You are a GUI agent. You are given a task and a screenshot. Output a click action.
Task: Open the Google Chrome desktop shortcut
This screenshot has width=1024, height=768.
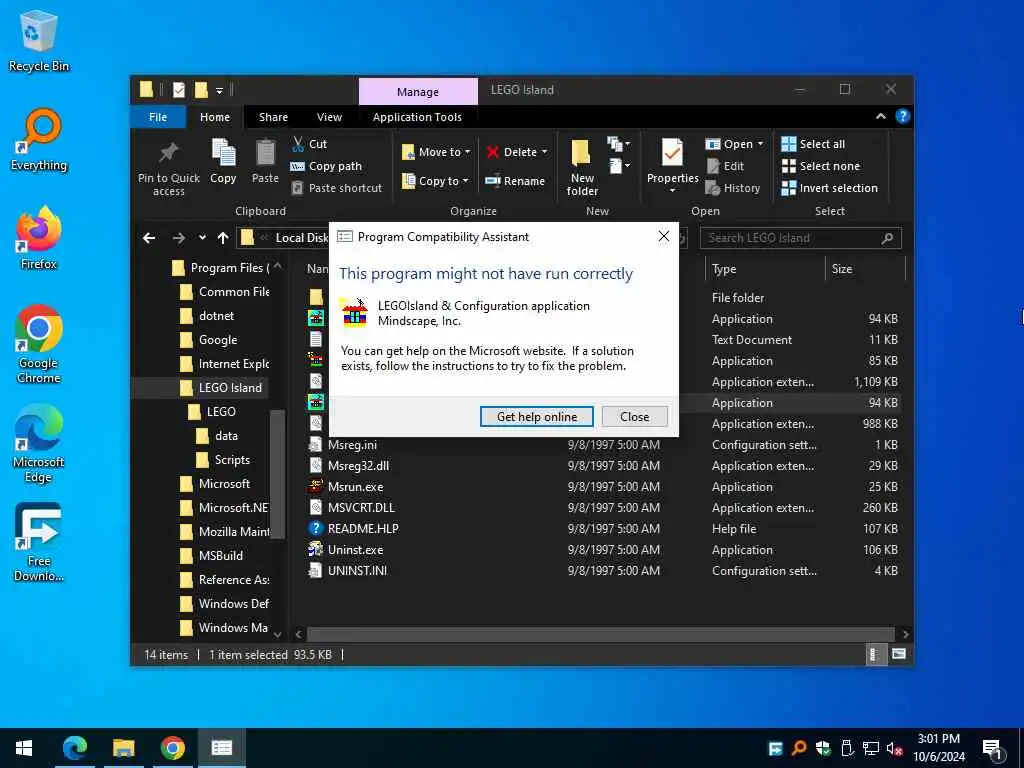[39, 344]
